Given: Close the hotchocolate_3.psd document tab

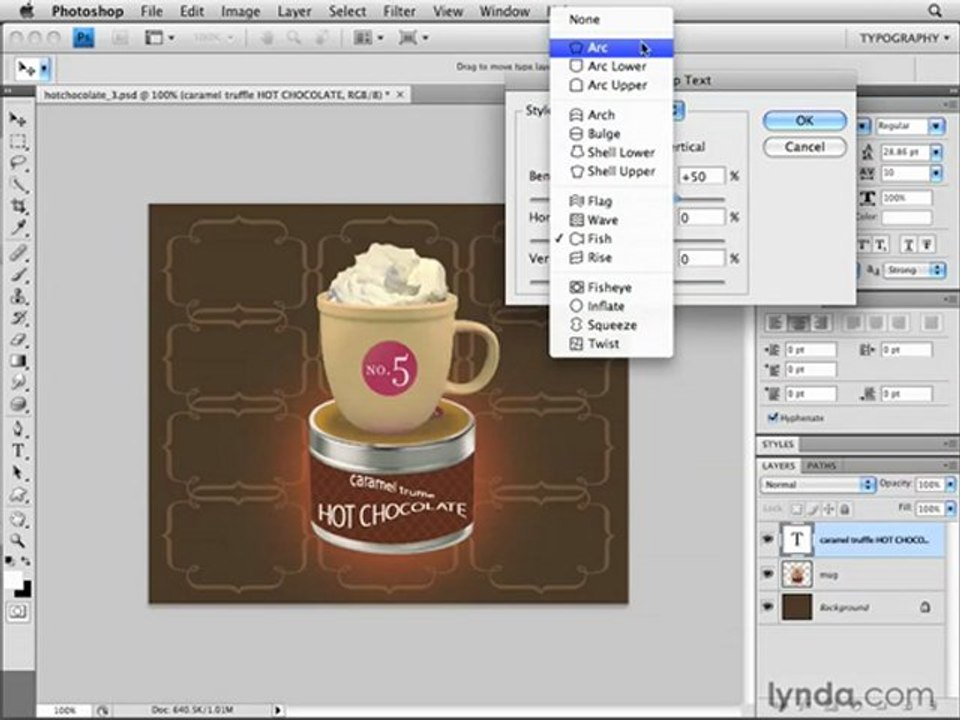Looking at the screenshot, I should click(x=400, y=94).
